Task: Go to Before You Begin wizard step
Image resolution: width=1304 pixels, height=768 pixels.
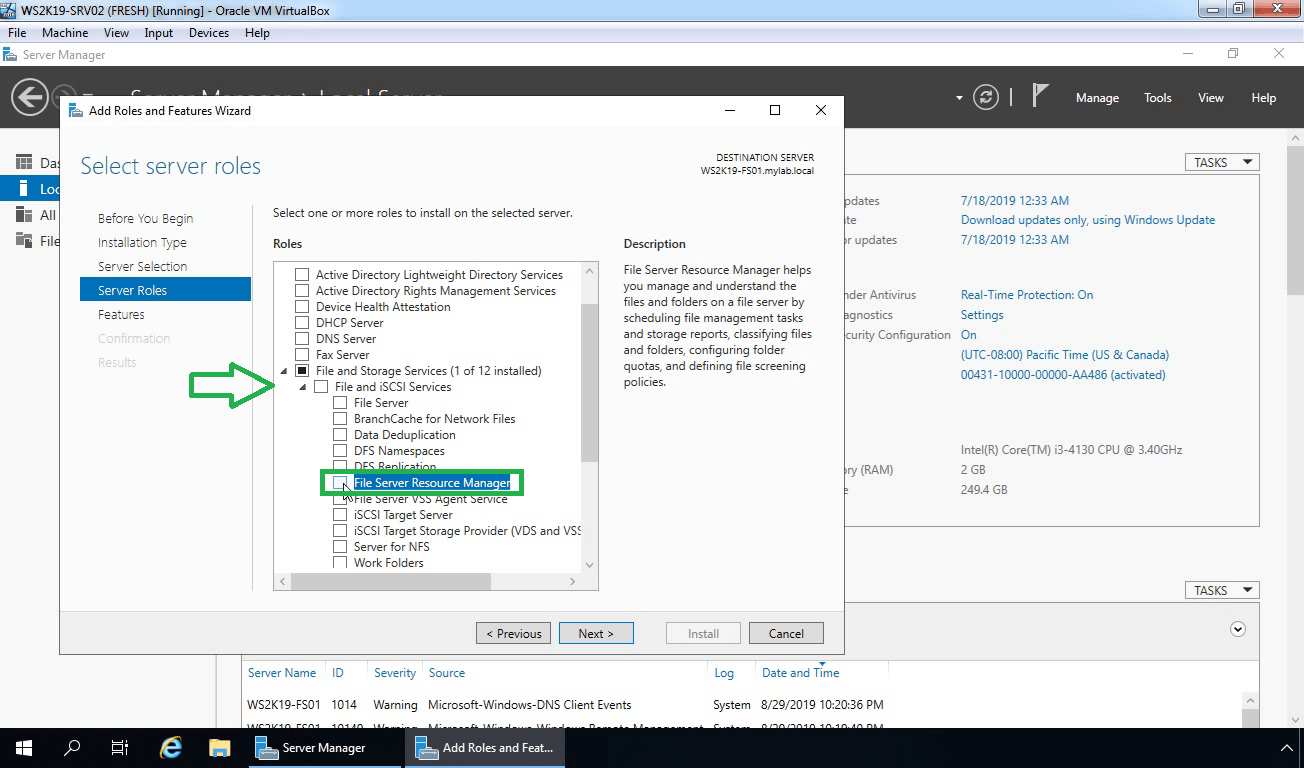Action: tap(146, 218)
